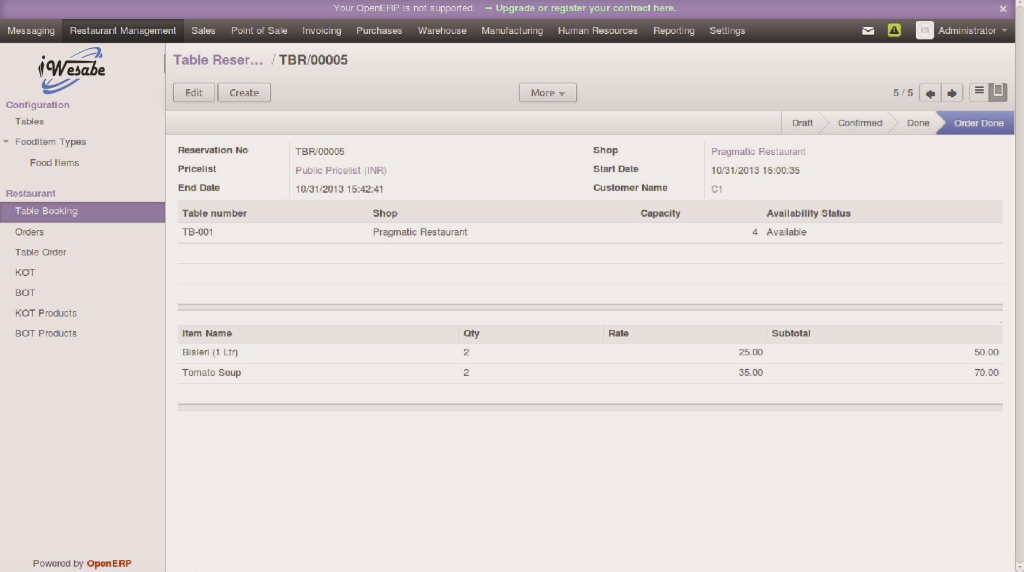Click the Create button

click(244, 93)
